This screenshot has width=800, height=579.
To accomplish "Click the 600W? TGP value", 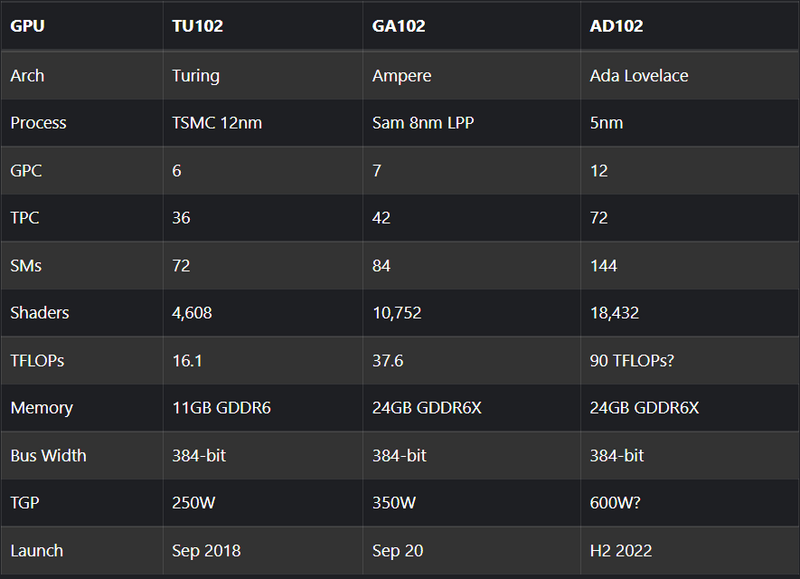I will coord(615,503).
